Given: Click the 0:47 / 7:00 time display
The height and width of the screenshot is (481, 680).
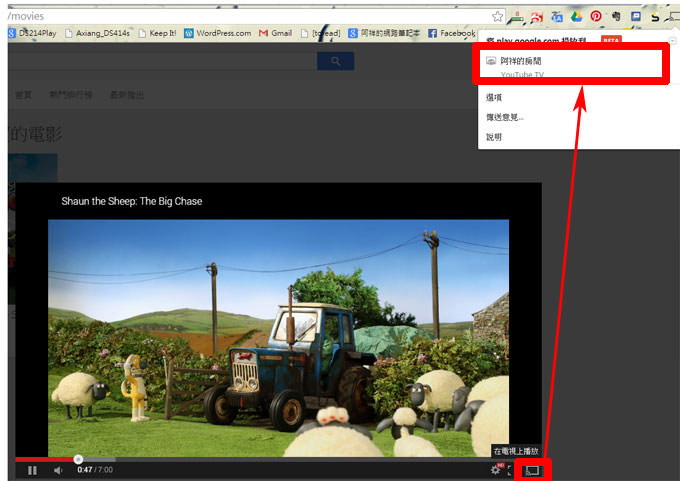Looking at the screenshot, I should point(95,470).
